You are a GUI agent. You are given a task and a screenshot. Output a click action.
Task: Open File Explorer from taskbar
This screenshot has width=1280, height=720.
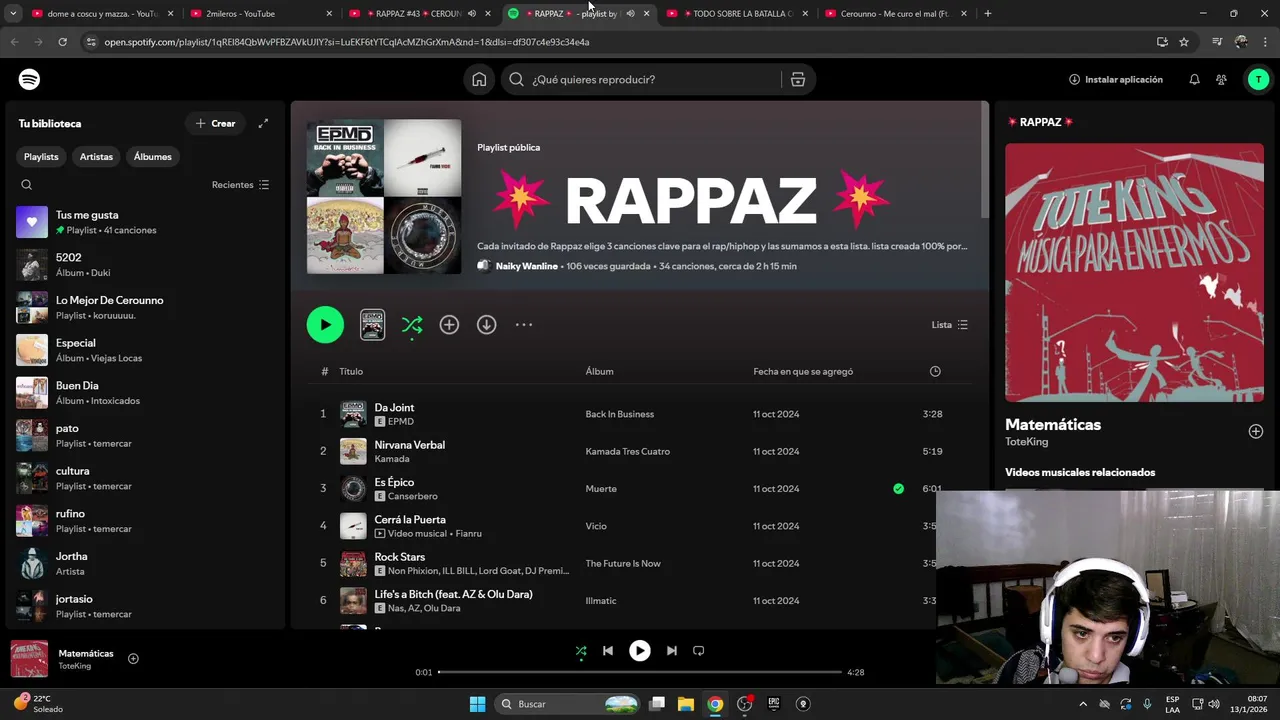point(686,704)
